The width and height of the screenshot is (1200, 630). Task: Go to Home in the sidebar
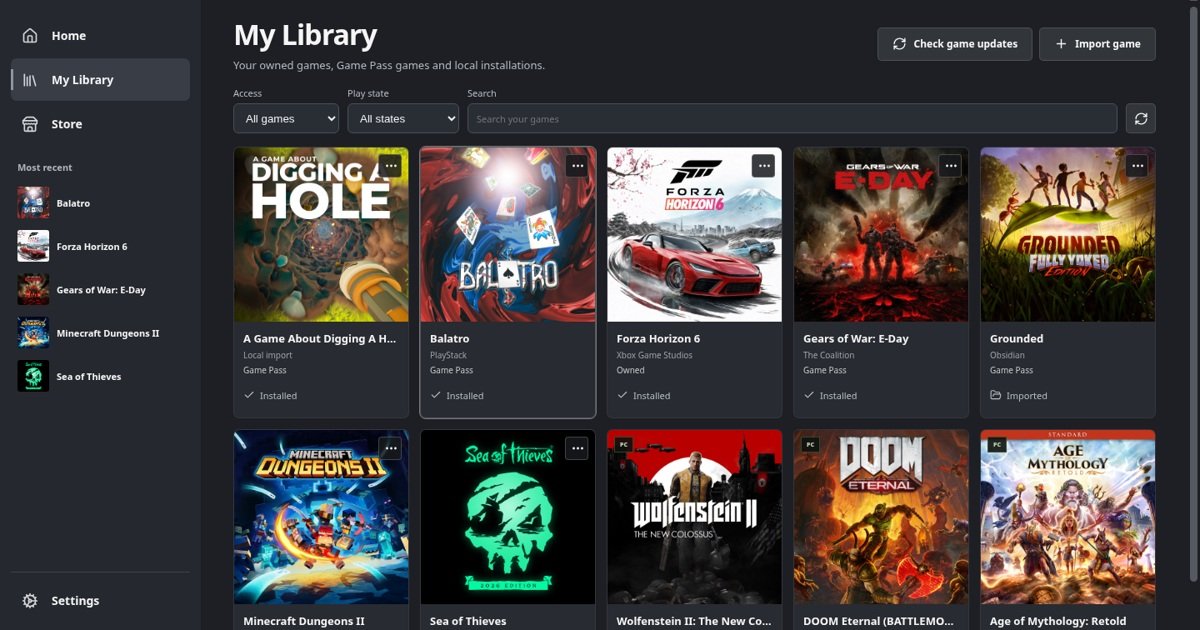click(x=100, y=36)
